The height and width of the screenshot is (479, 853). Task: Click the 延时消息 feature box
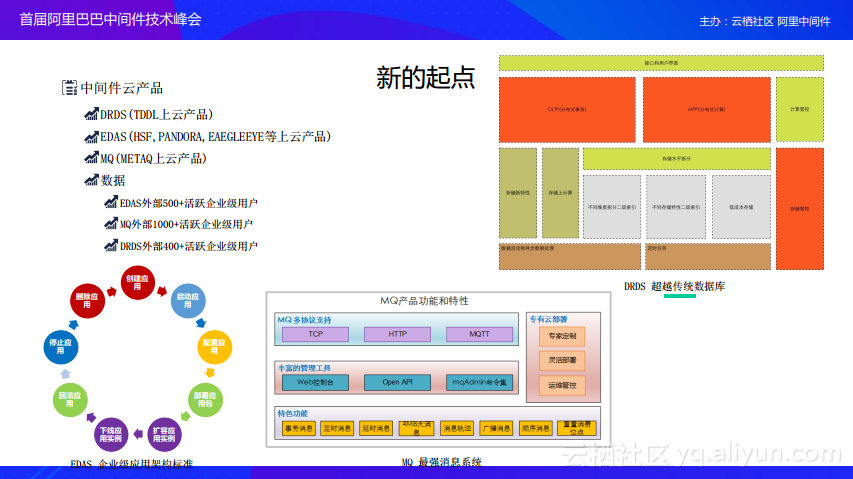376,428
